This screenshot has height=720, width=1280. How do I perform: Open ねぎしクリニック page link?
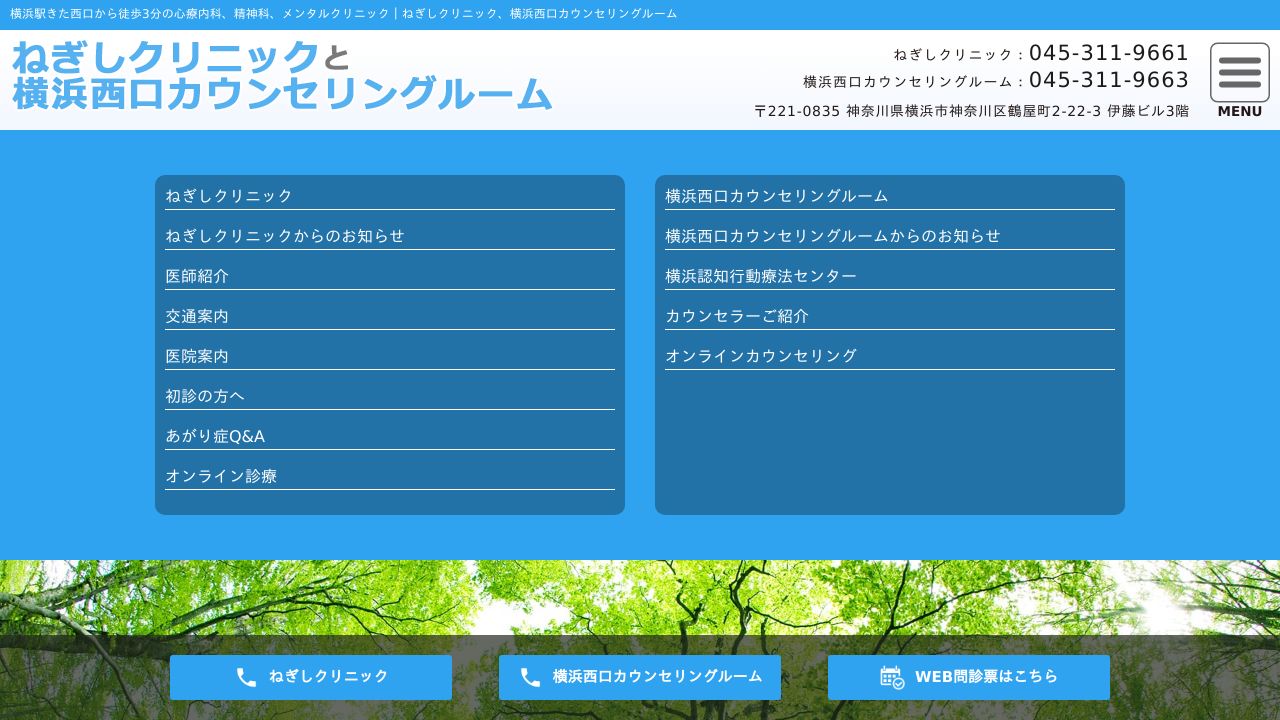[228, 196]
